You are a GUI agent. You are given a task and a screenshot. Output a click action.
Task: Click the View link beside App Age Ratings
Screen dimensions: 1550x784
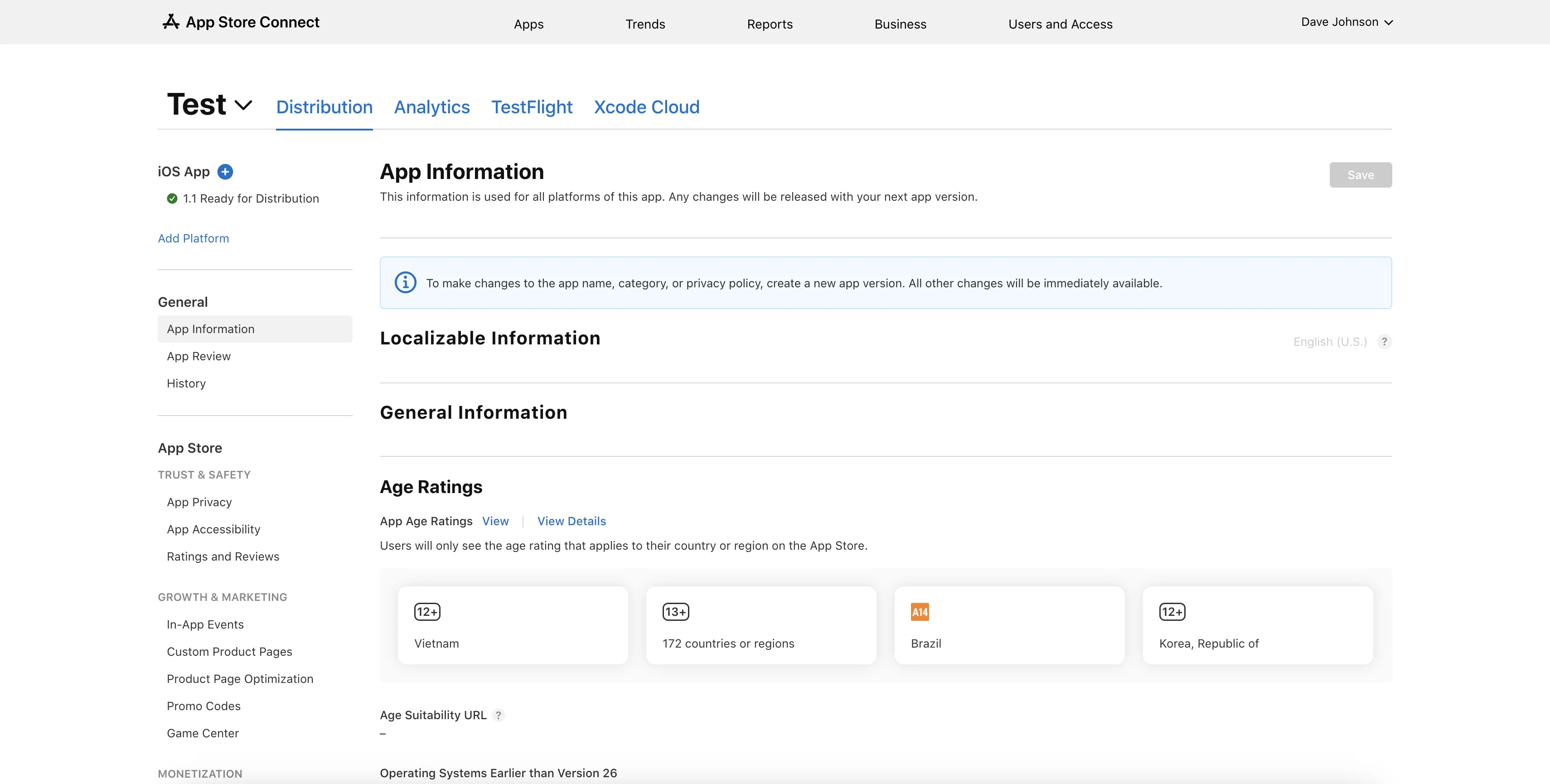click(495, 521)
